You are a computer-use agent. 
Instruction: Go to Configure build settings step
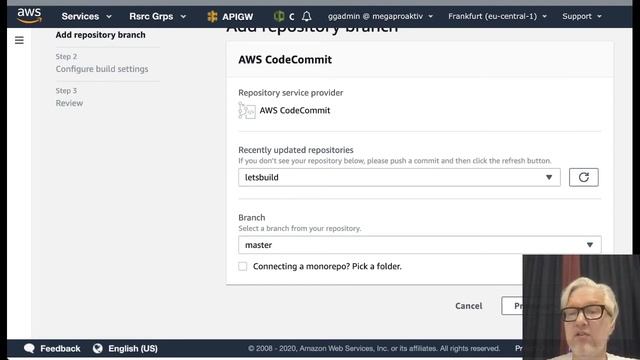click(102, 69)
